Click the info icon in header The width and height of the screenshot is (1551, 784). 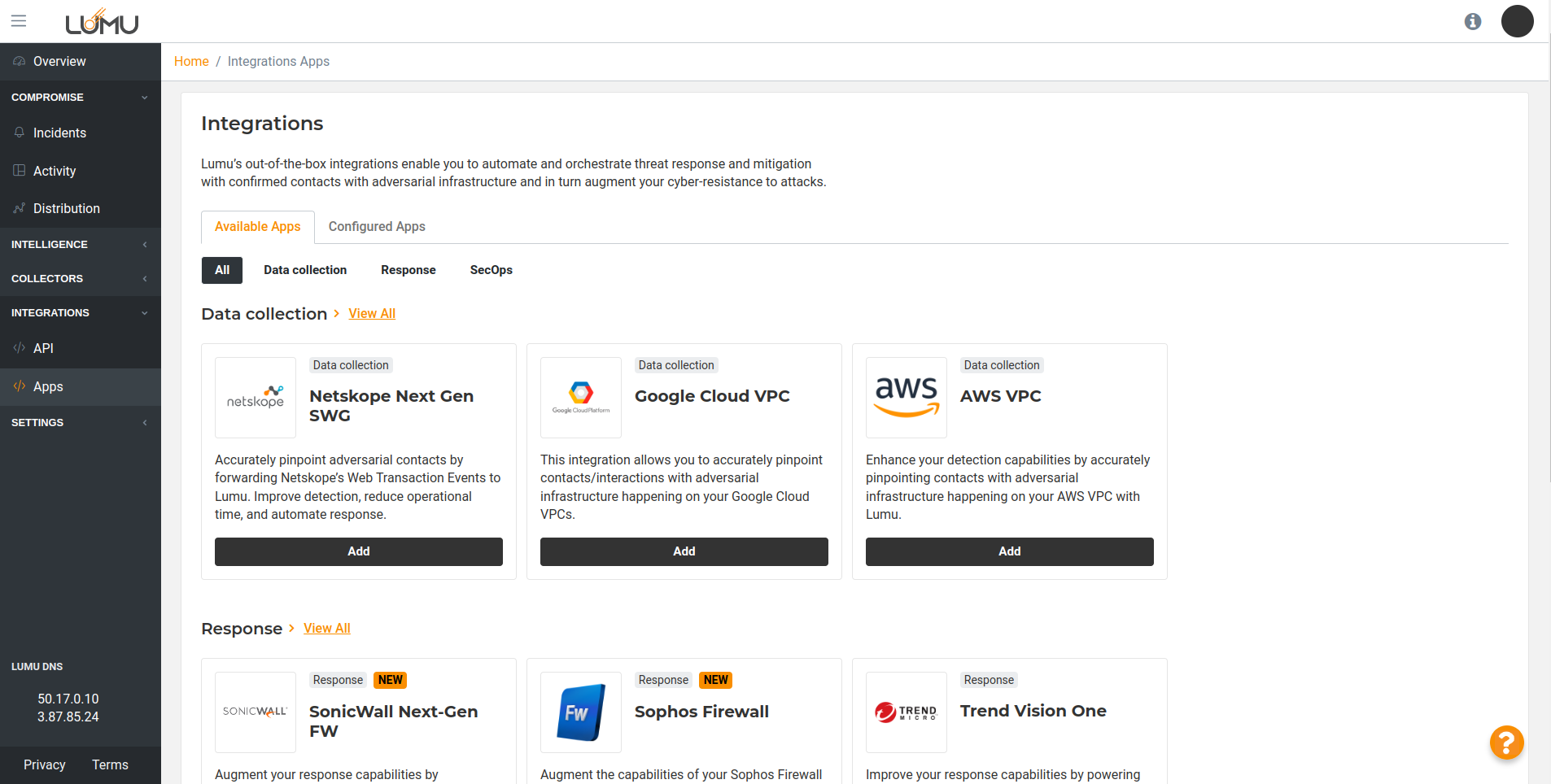pos(1472,22)
